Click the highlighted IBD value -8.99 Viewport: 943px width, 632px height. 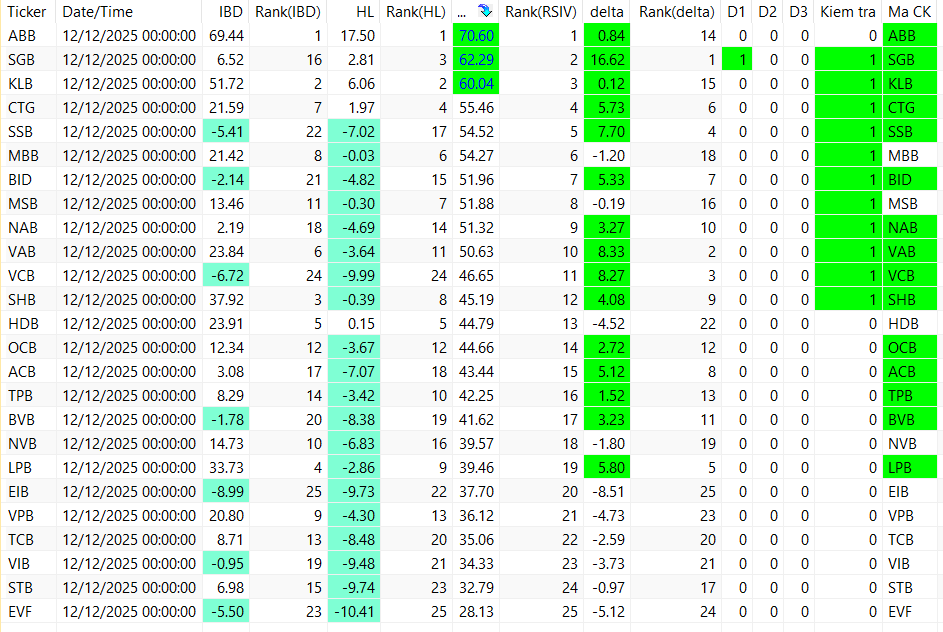click(226, 491)
